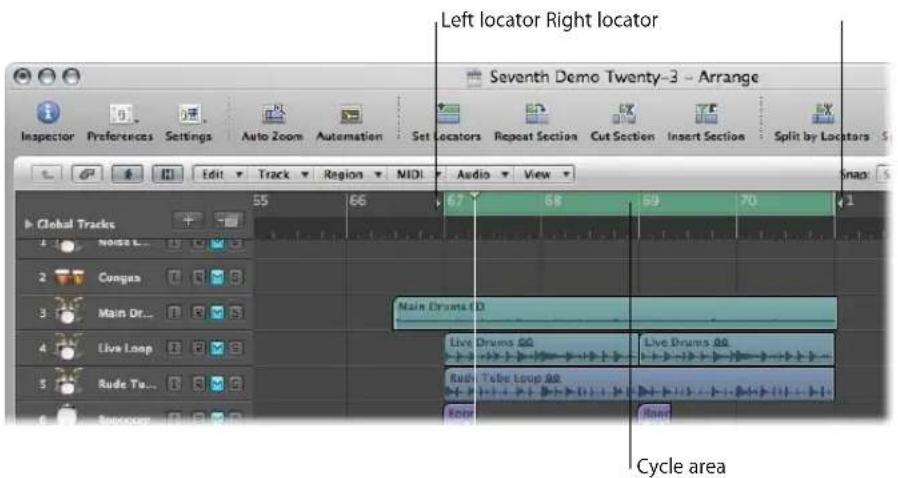
Task: Mute the Congas track
Action: coord(217,278)
